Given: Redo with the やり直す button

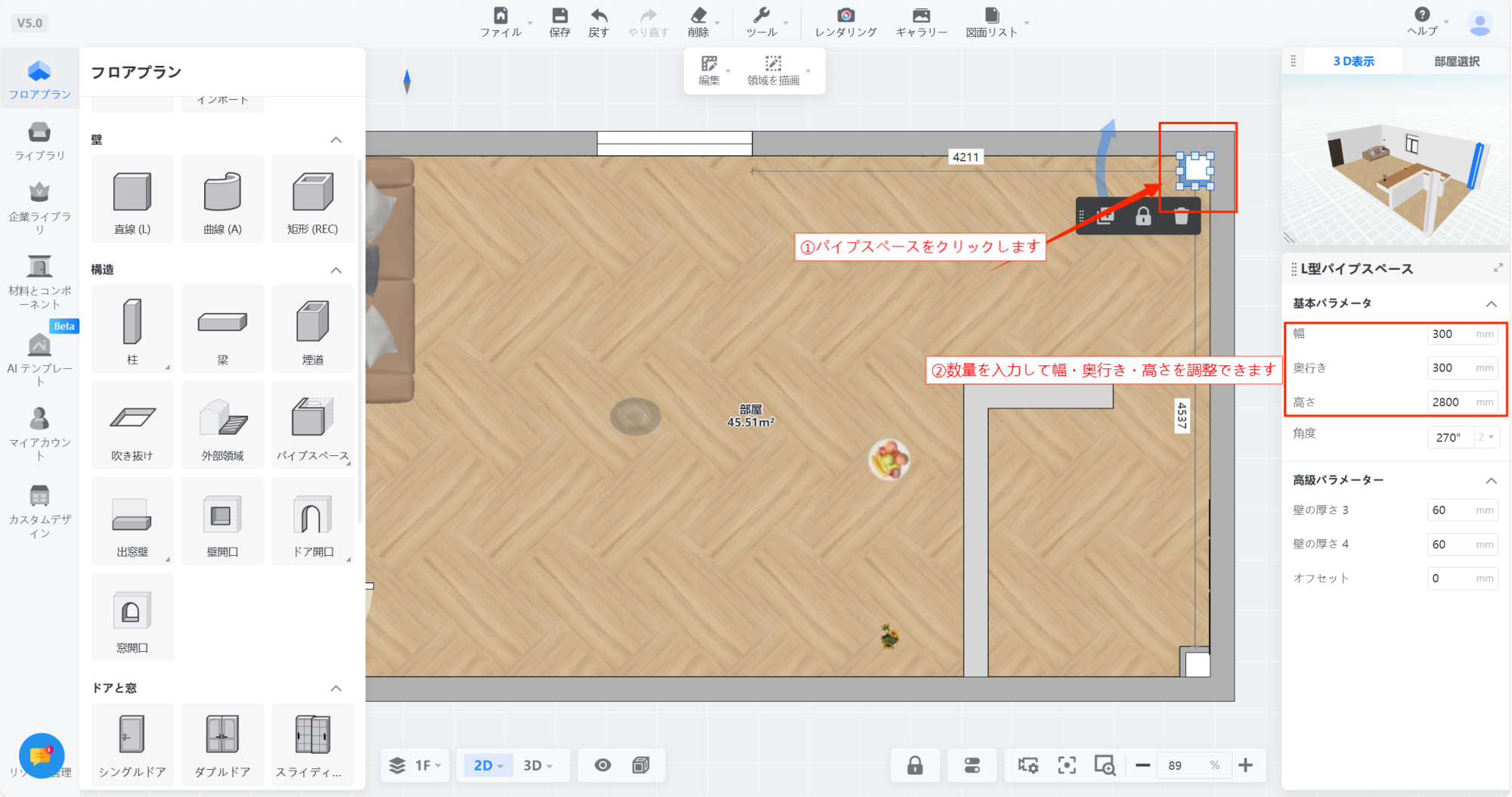Looking at the screenshot, I should point(649,22).
